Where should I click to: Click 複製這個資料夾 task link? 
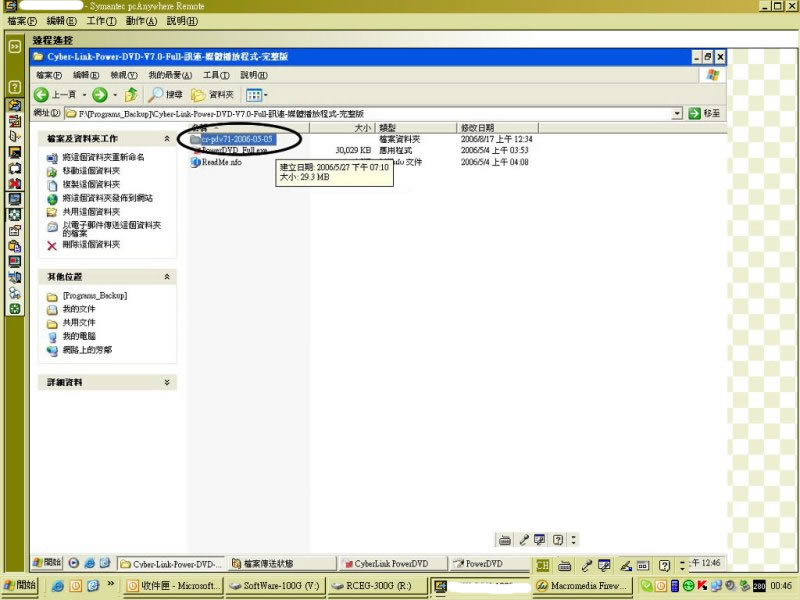tap(91, 184)
